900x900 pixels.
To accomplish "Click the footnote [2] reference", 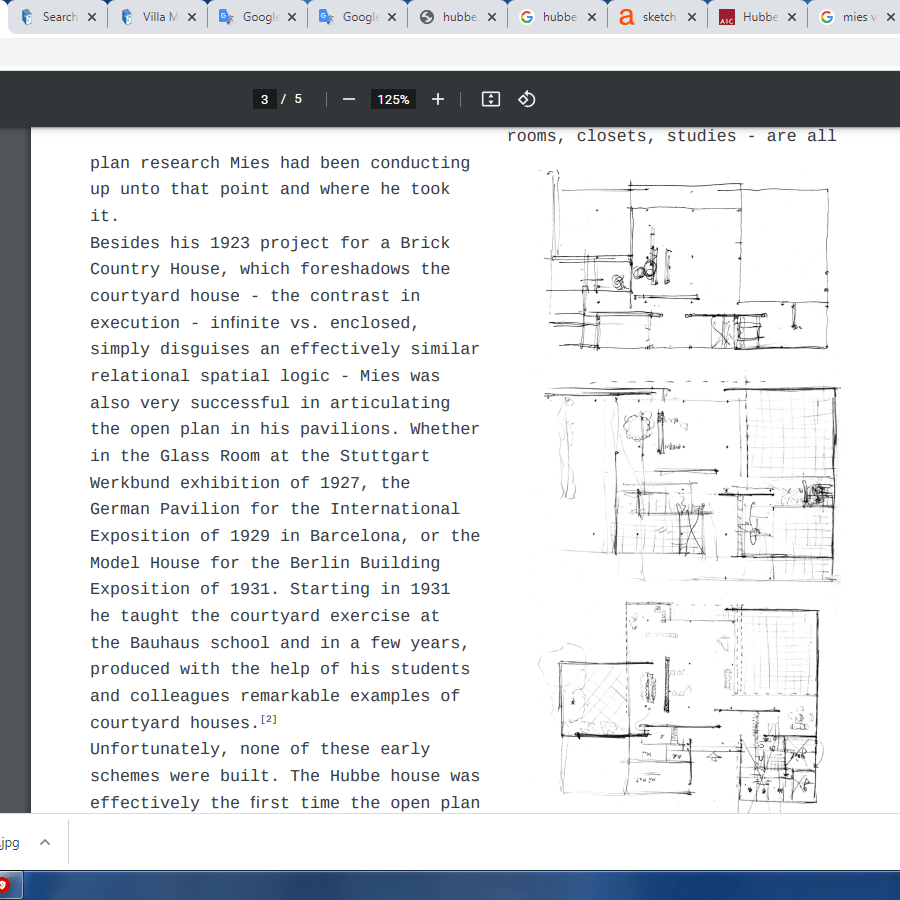I will 269,719.
